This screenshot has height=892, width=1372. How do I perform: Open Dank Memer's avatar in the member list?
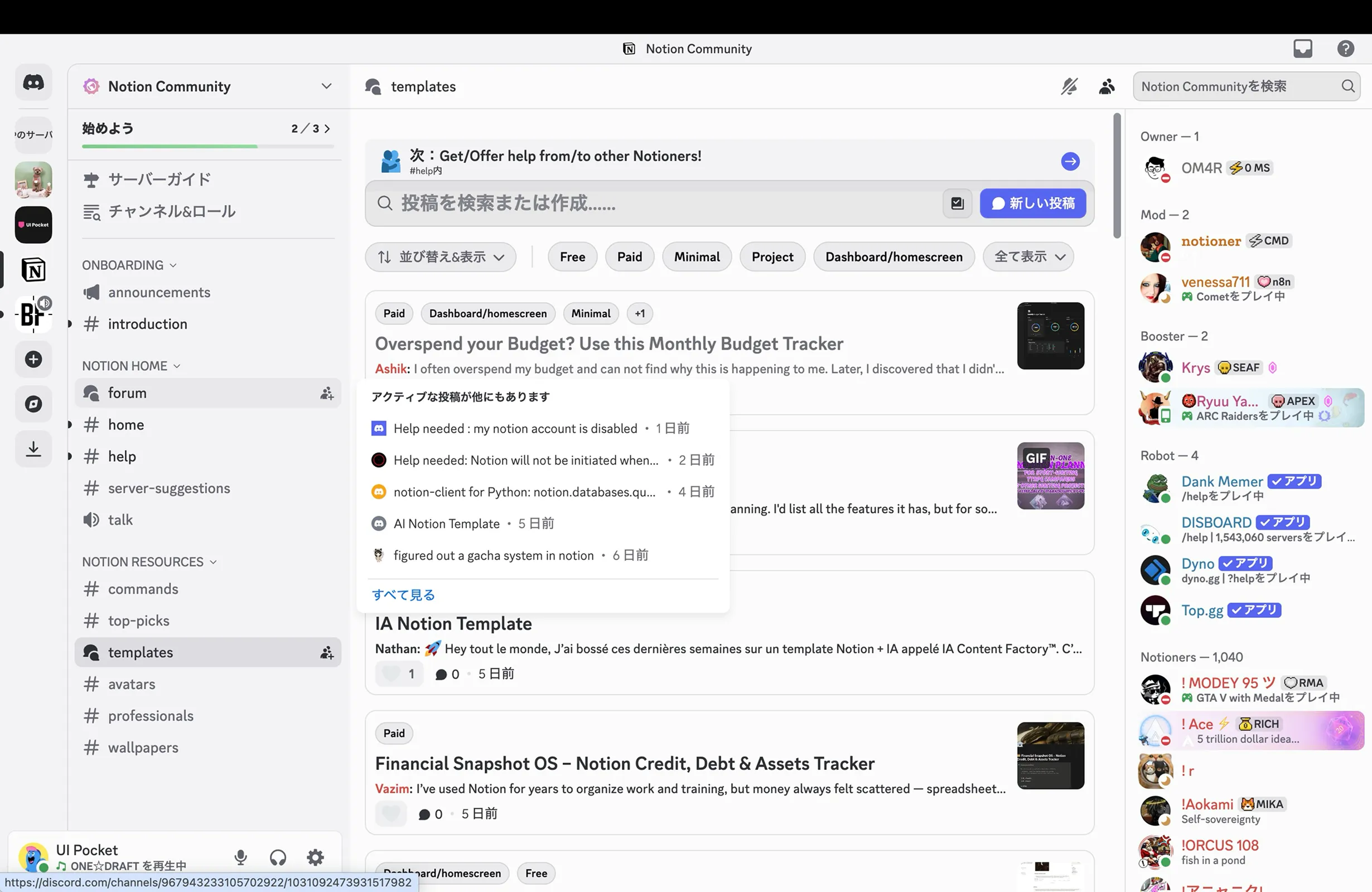pyautogui.click(x=1155, y=488)
